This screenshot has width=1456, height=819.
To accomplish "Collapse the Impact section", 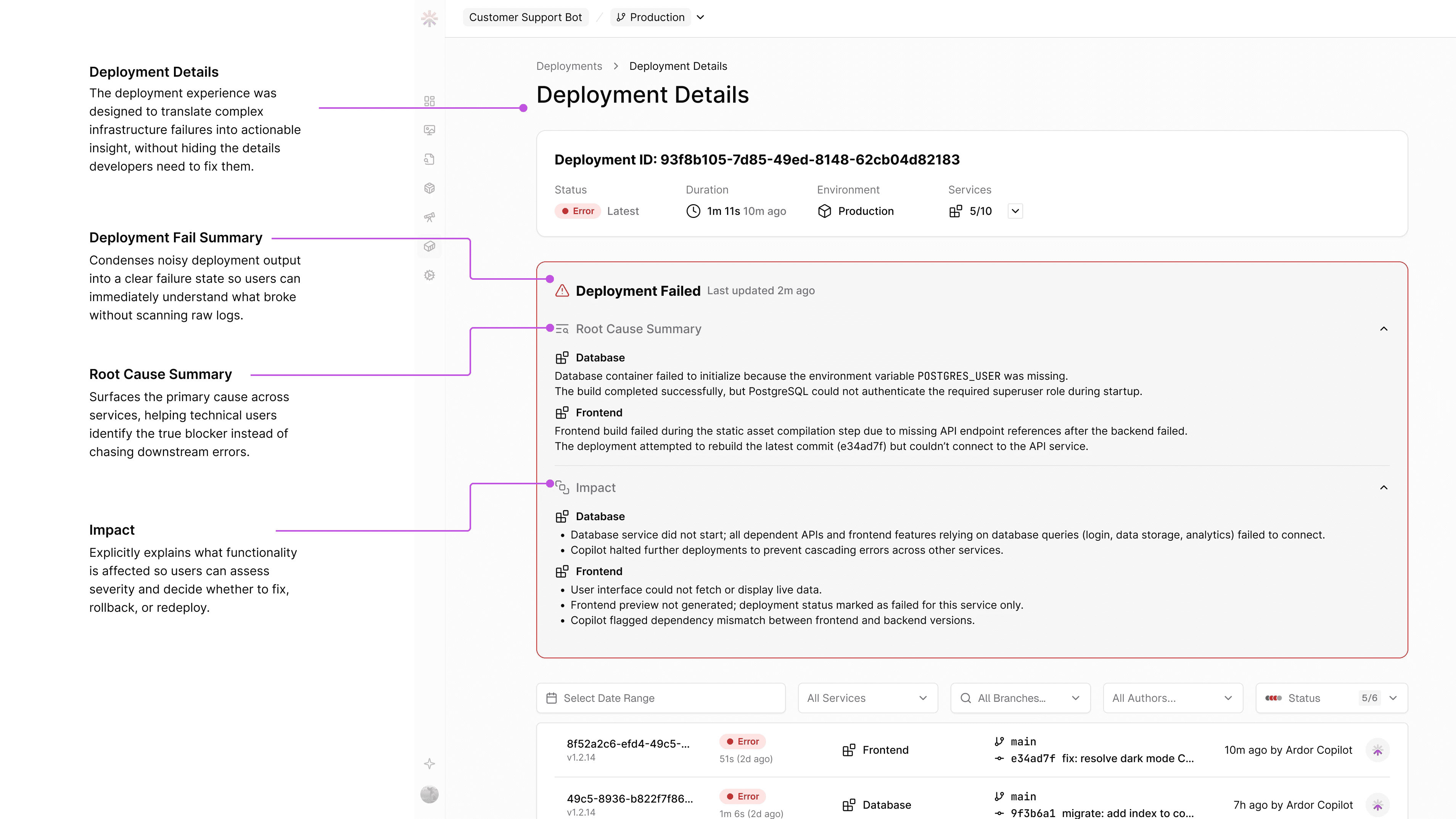I will (x=1383, y=488).
